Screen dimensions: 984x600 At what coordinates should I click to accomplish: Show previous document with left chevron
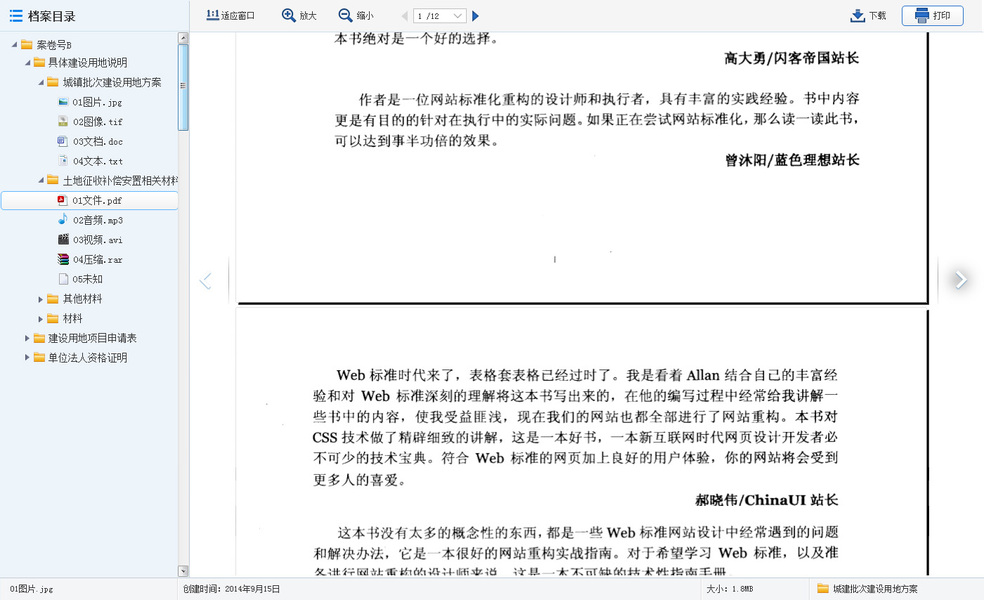[x=206, y=281]
